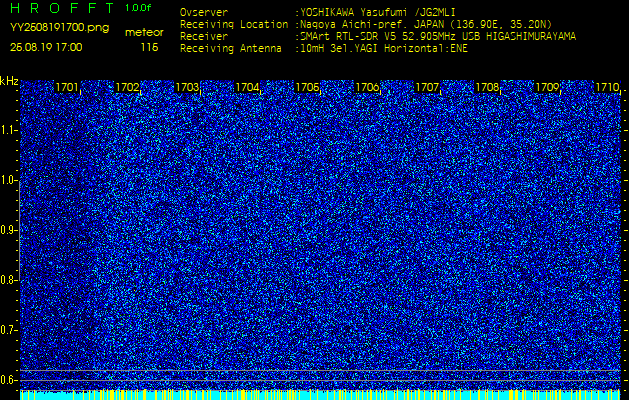The height and width of the screenshot is (400, 629).
Task: Click the 1702 time marker
Action: click(127, 87)
